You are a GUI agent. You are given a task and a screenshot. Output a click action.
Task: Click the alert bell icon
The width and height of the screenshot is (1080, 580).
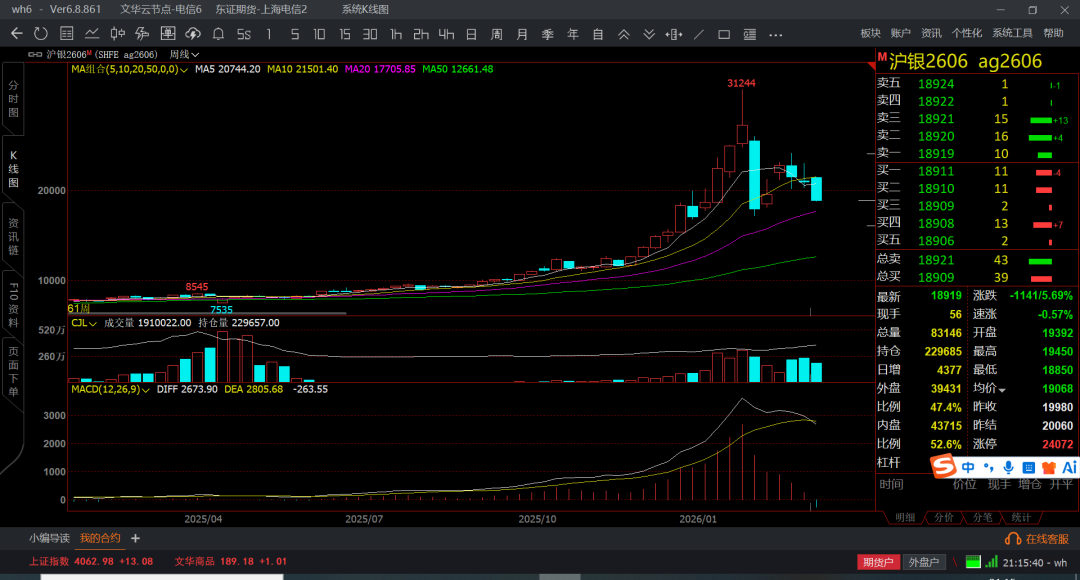point(218,34)
